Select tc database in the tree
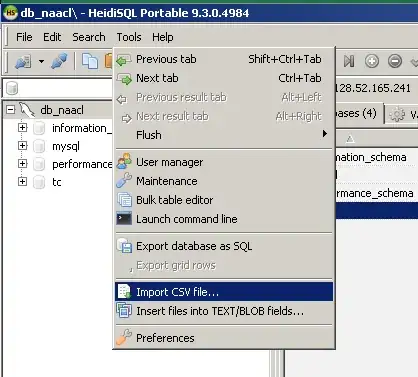 tap(57, 182)
